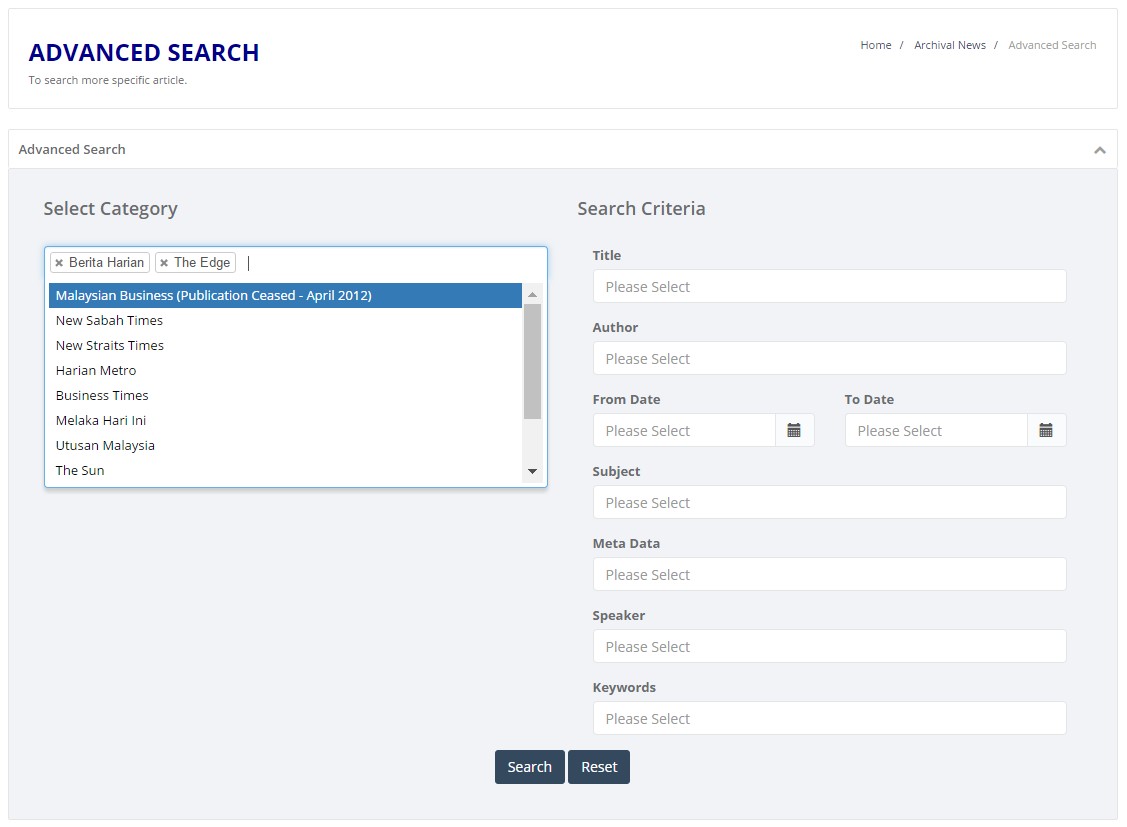Screen dimensions: 1127x827
Task: Select Utusan Malaysia category
Action: (105, 445)
